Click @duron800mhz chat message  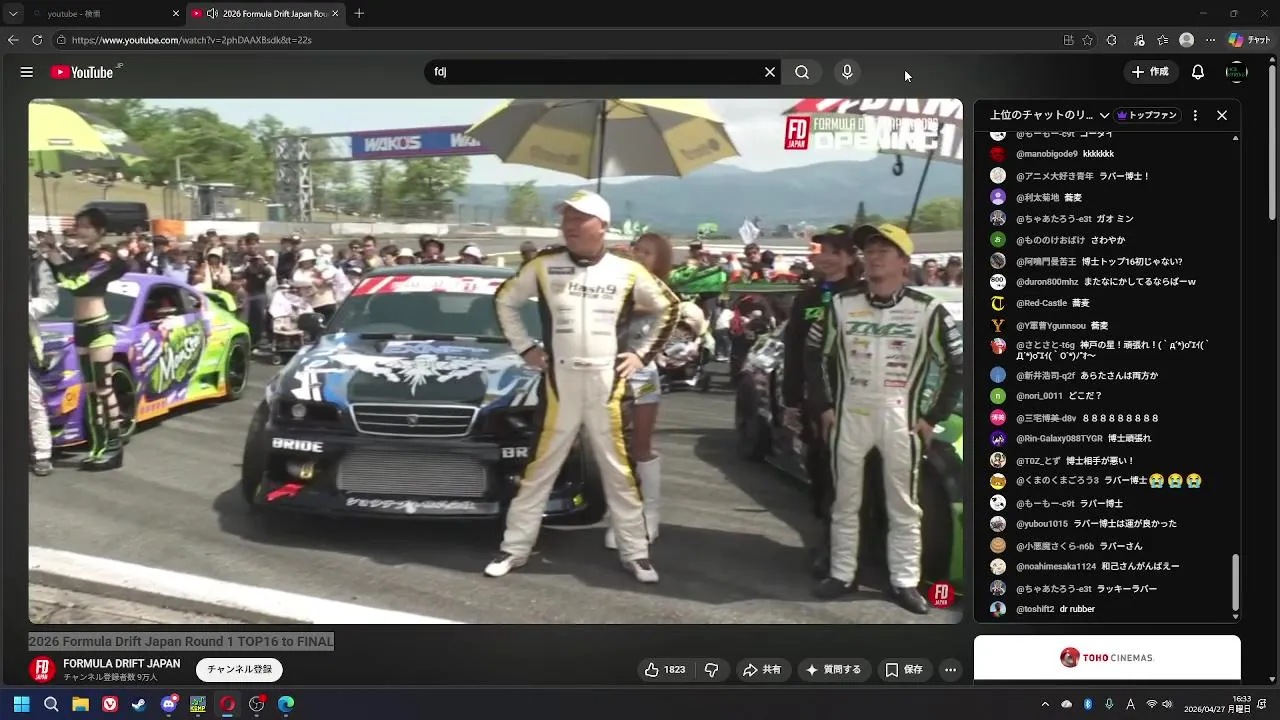click(x=1105, y=282)
